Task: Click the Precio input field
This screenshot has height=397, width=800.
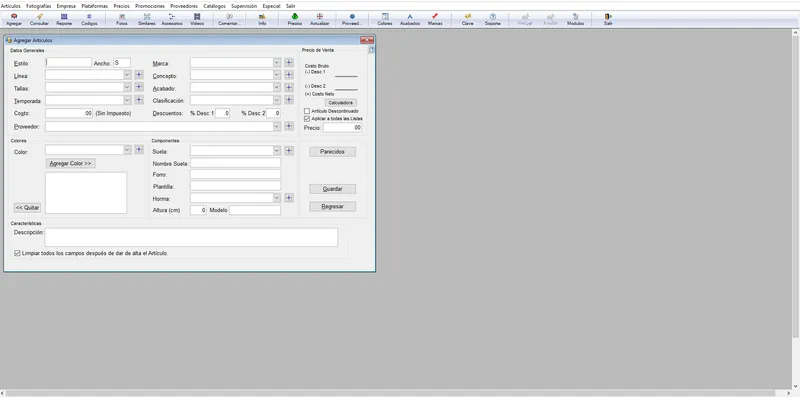Action: [342, 128]
